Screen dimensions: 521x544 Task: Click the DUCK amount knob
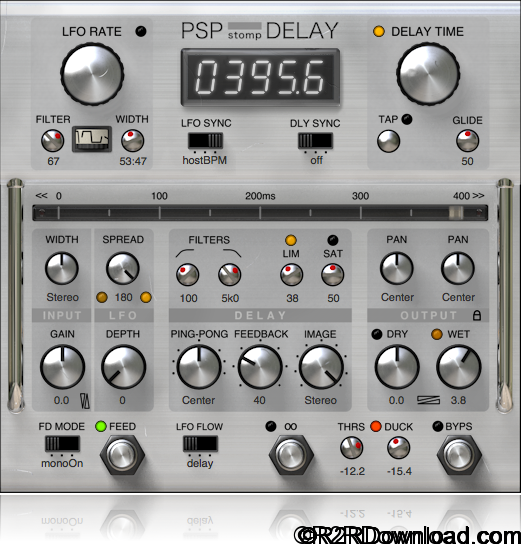(x=399, y=448)
